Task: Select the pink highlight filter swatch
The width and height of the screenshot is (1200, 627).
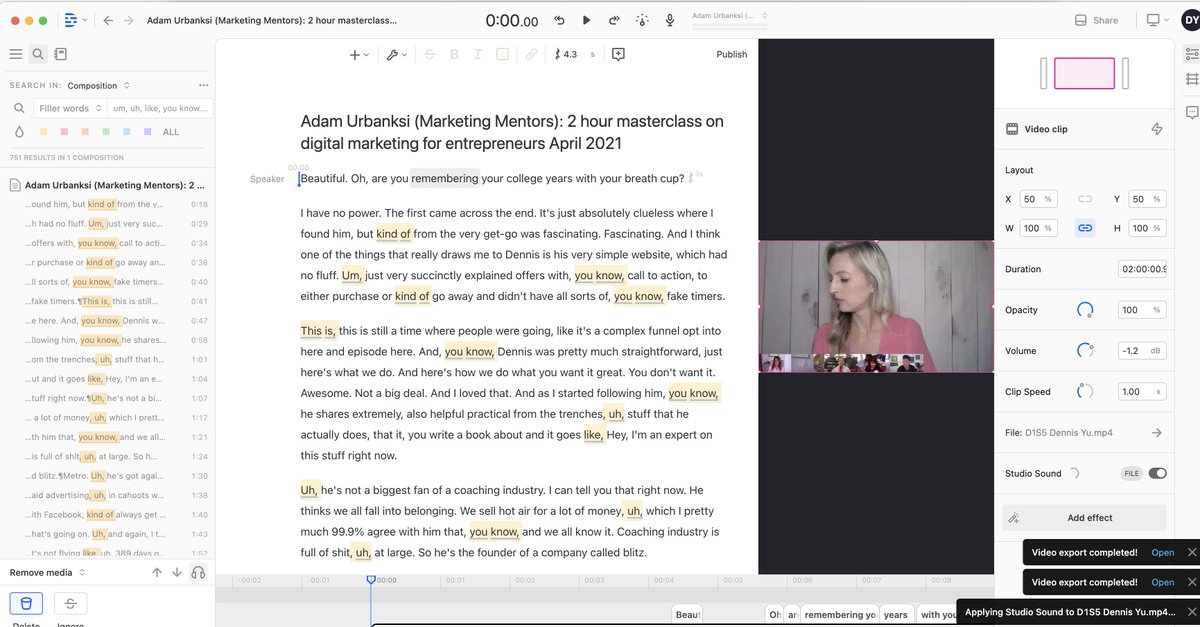Action: click(x=65, y=132)
